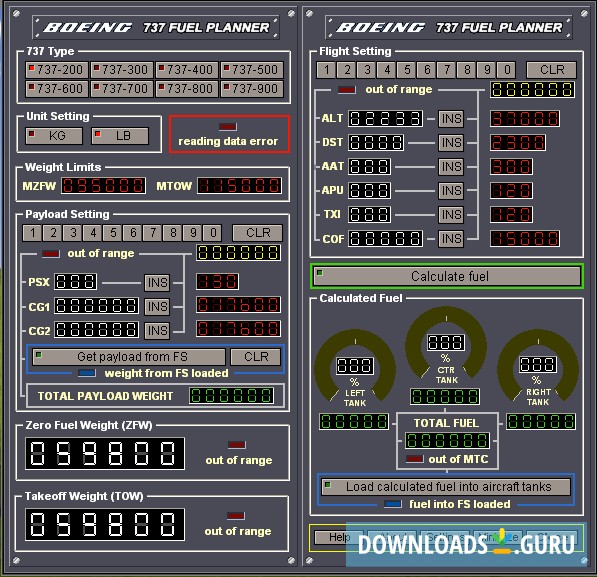Click digit 3 in Flight Setting keypad

click(367, 70)
